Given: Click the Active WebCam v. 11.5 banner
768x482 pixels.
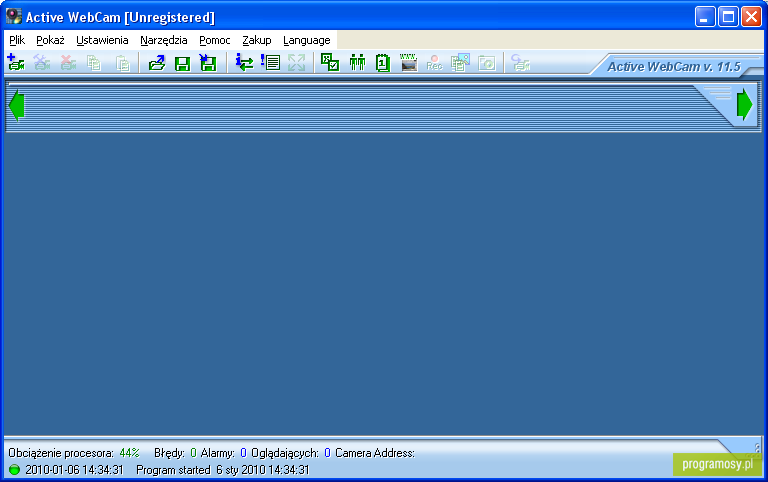Looking at the screenshot, I should click(674, 67).
